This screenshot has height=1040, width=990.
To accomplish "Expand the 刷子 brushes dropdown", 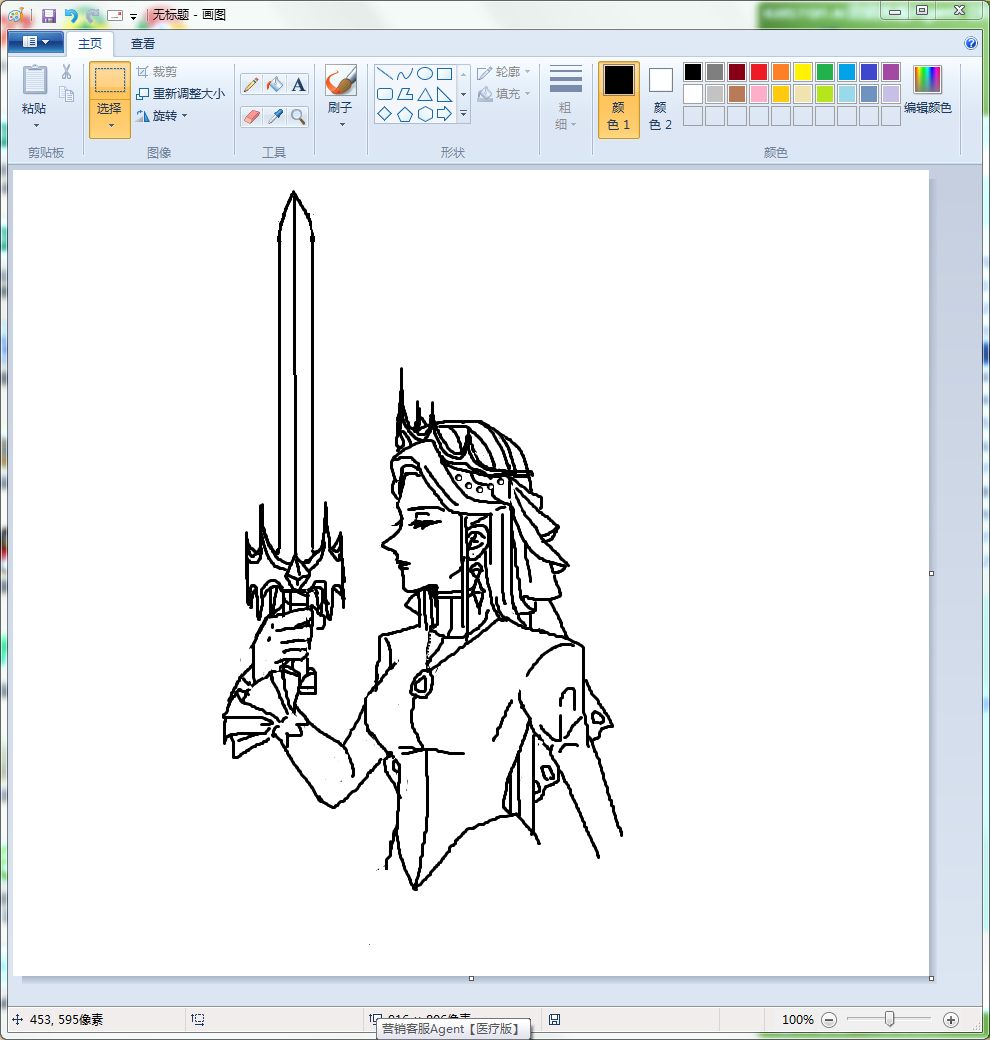I will pos(341,125).
